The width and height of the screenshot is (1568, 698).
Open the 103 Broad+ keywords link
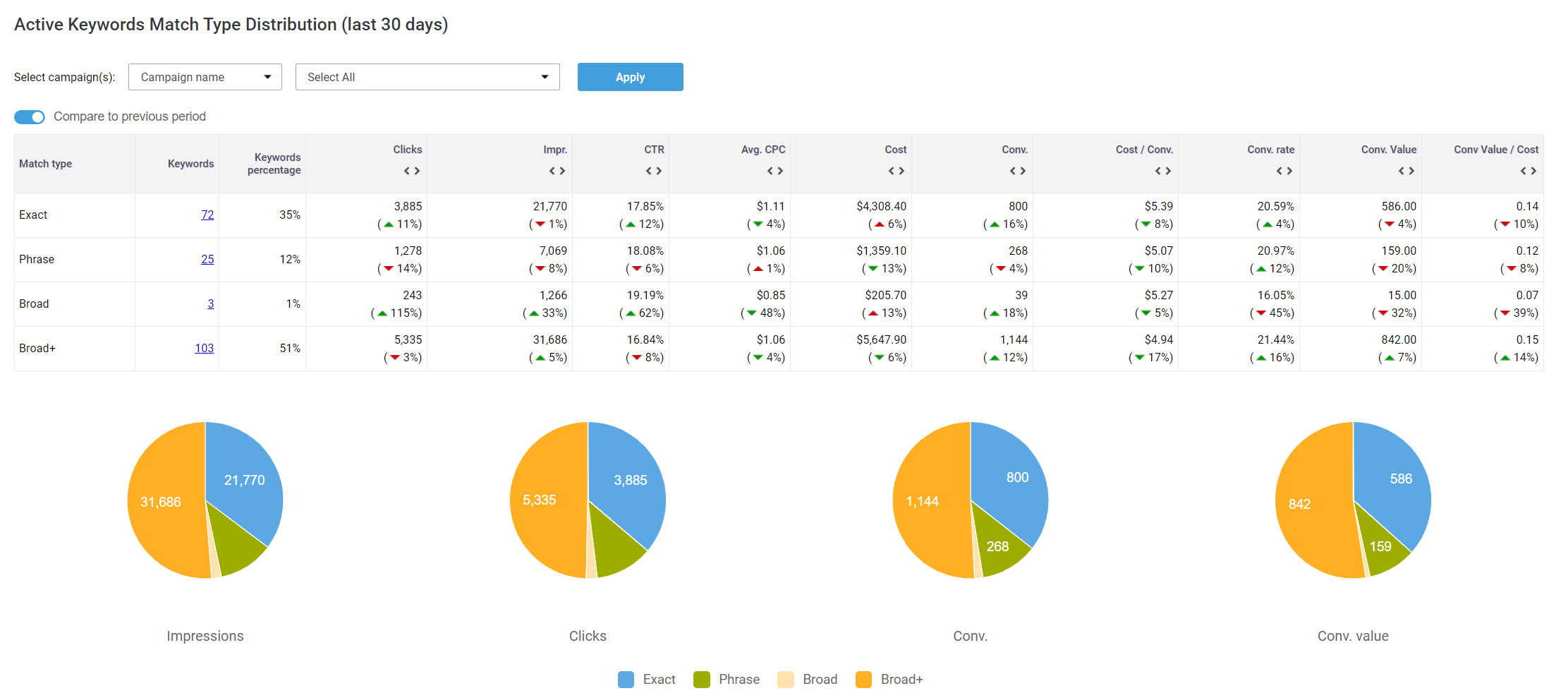pos(204,348)
